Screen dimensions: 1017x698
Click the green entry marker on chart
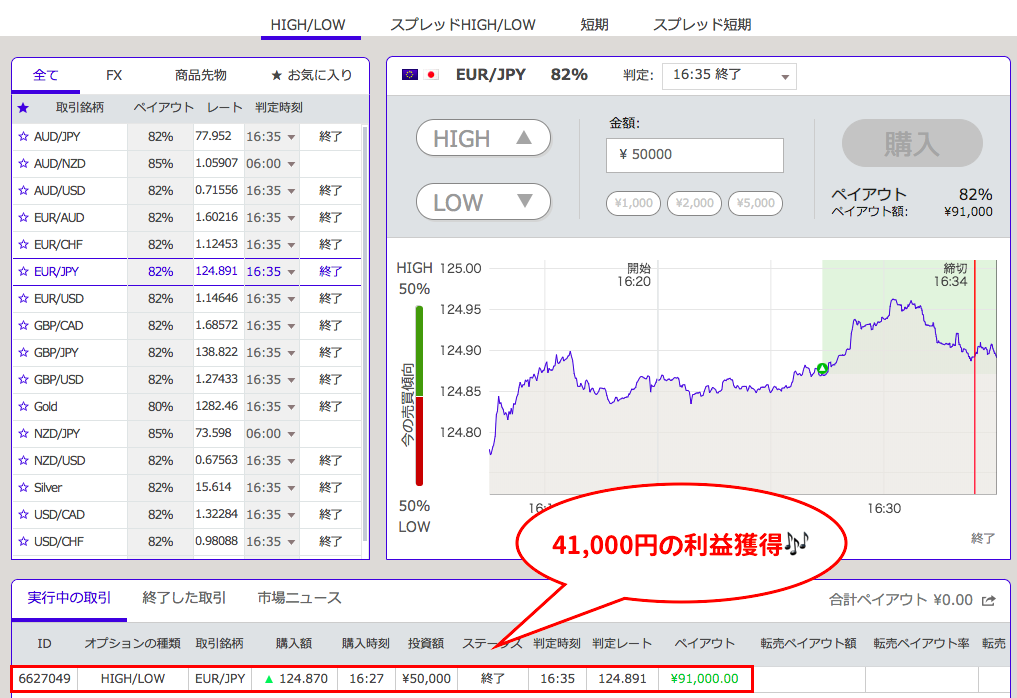[x=822, y=369]
